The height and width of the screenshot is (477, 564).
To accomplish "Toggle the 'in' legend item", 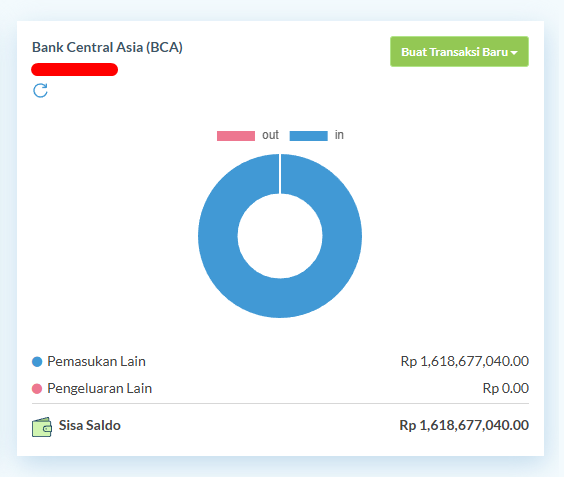I will pyautogui.click(x=317, y=135).
